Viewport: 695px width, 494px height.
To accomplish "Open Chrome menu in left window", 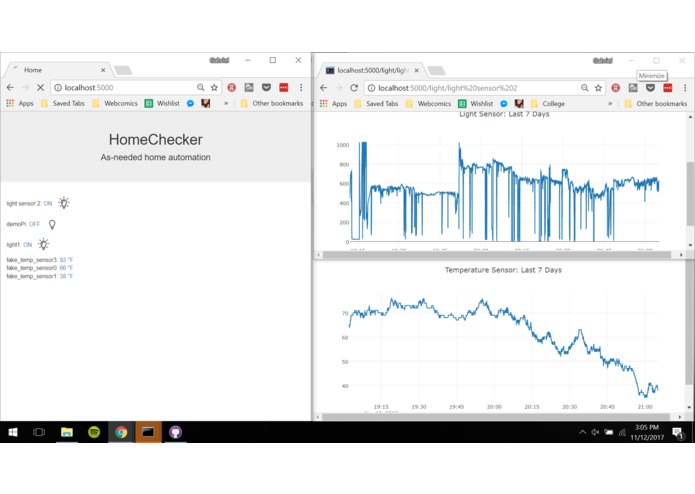I will [x=301, y=88].
